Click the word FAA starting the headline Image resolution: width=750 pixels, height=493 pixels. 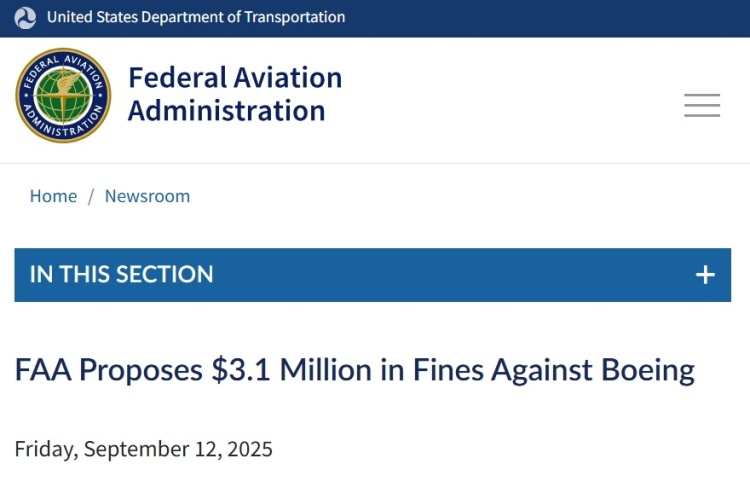click(x=43, y=371)
